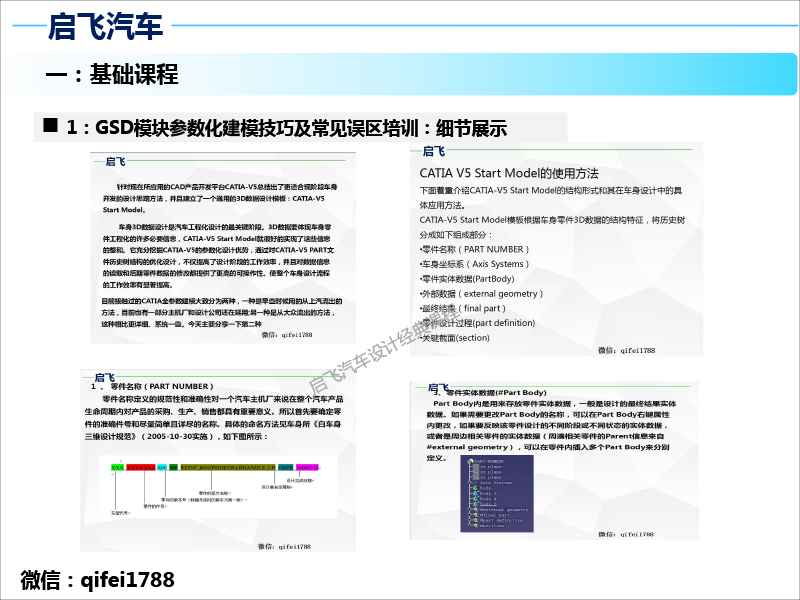Select bullet 关键截面(section)

tap(455, 338)
